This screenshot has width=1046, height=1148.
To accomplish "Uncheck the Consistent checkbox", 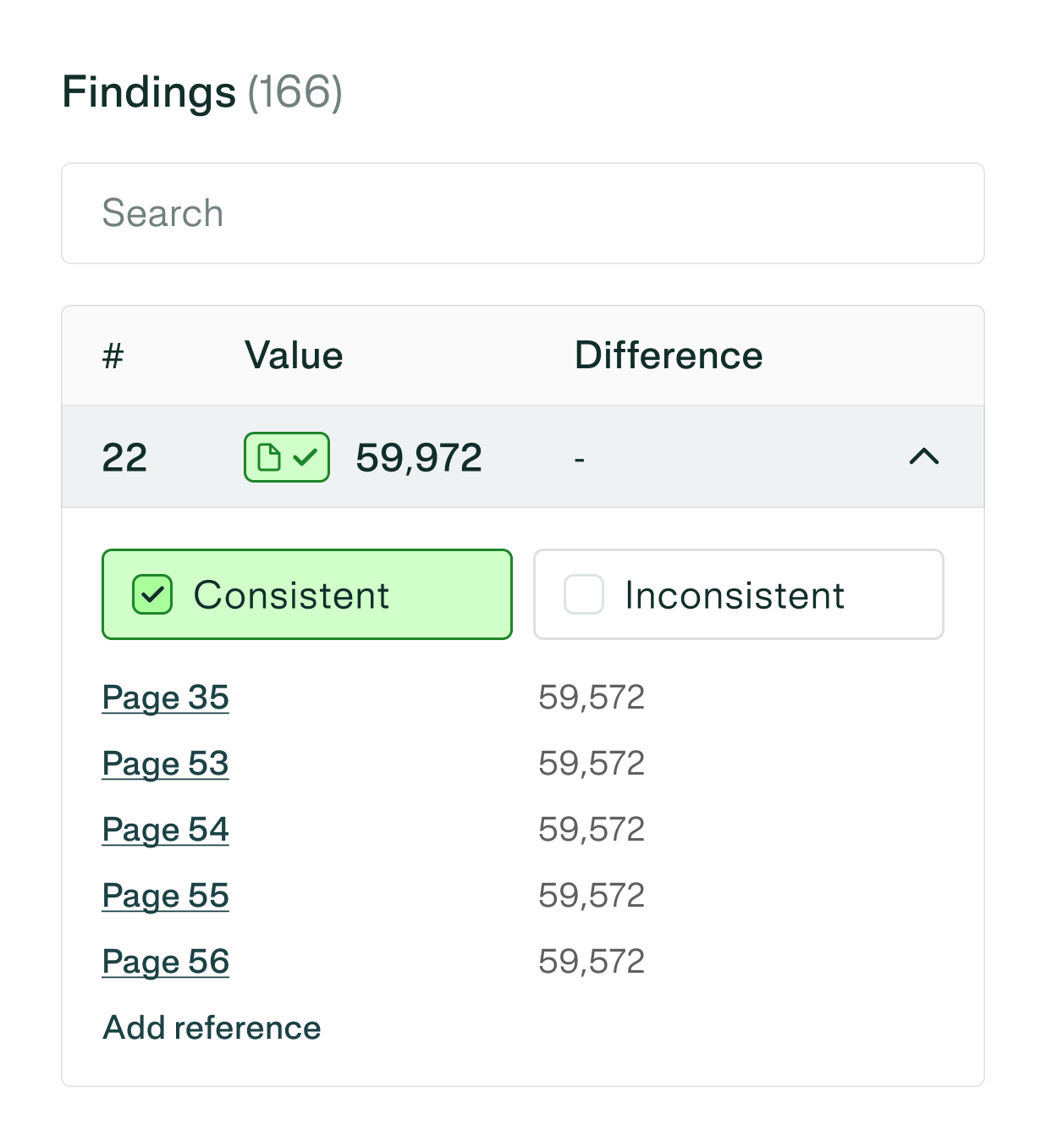I will point(152,594).
